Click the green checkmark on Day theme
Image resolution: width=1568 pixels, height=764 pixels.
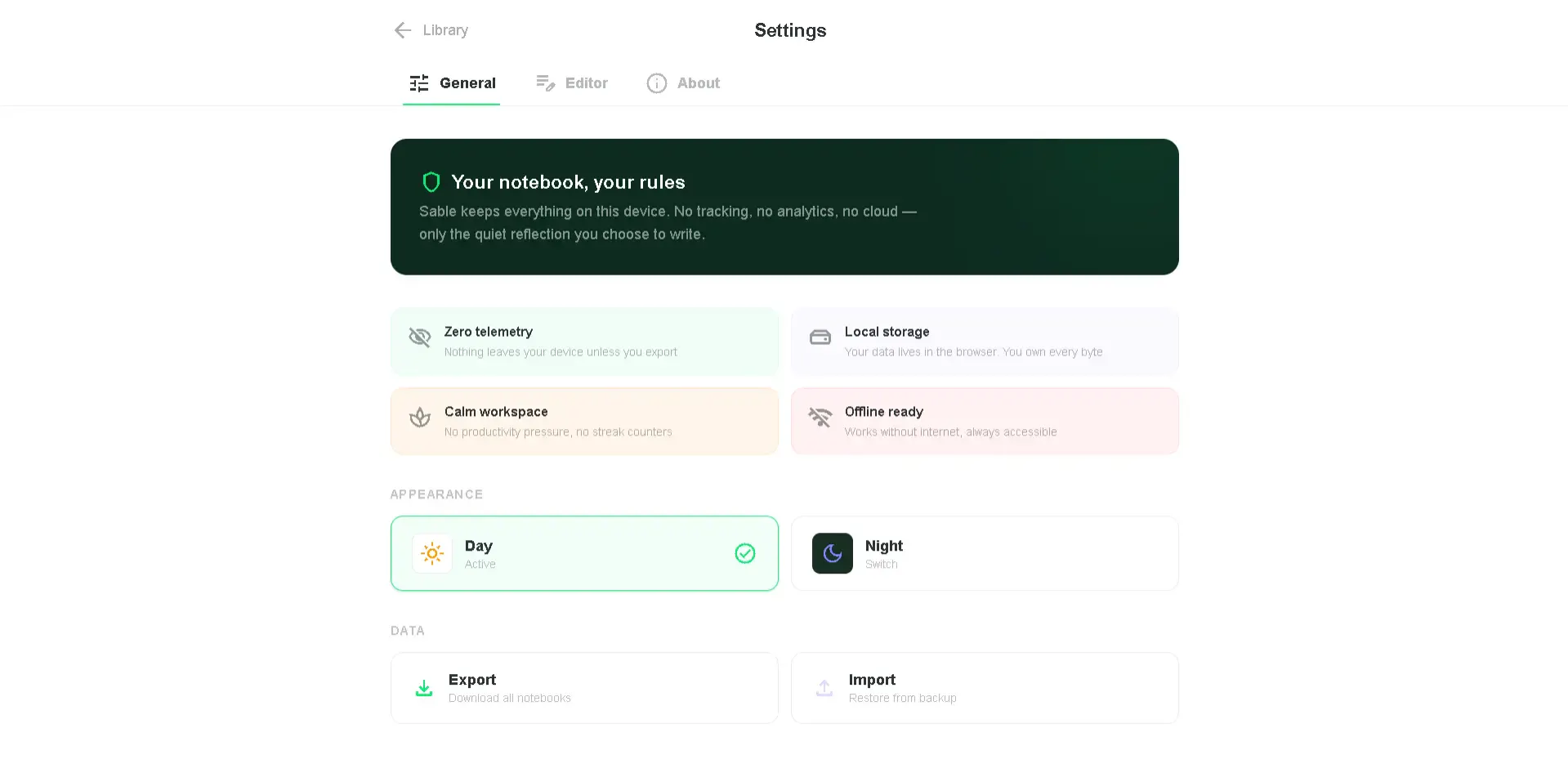tap(745, 553)
